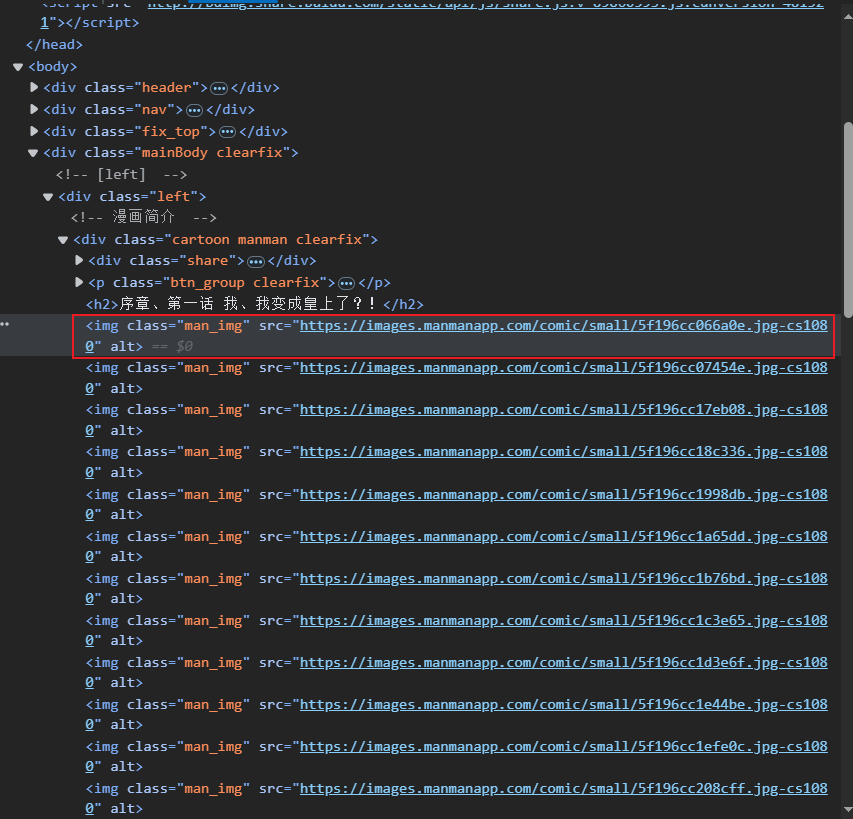Collapse the cartoon manman clearfix div

[x=62, y=239]
